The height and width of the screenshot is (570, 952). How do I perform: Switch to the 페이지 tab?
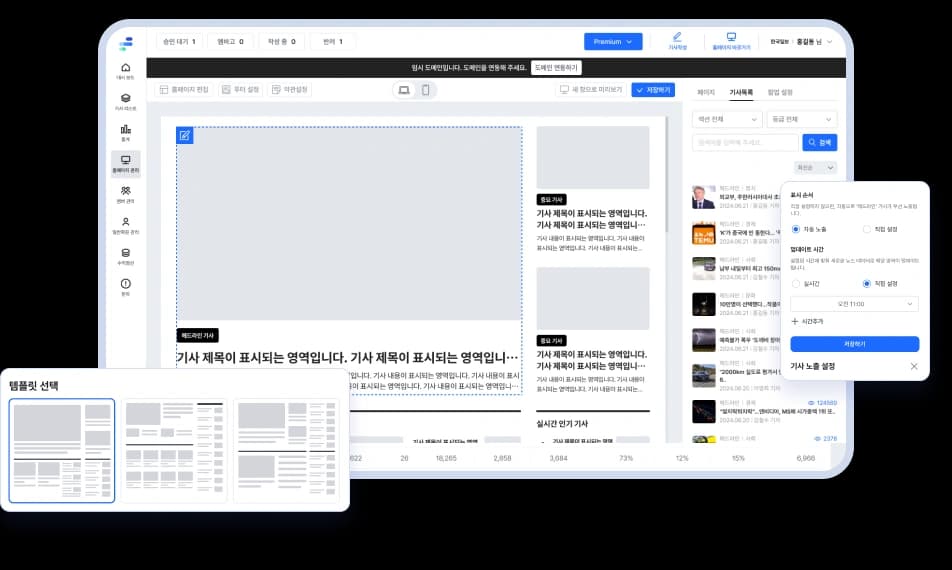pos(706,92)
